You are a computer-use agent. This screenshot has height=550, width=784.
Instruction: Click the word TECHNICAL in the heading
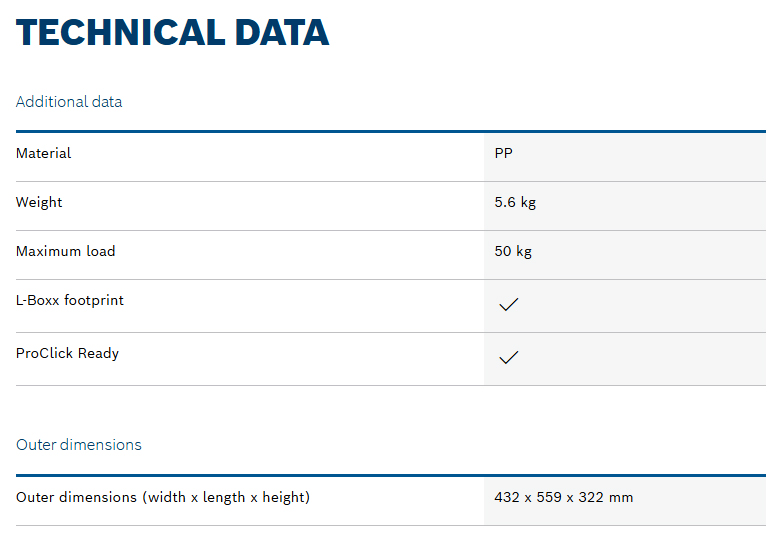[x=119, y=33]
